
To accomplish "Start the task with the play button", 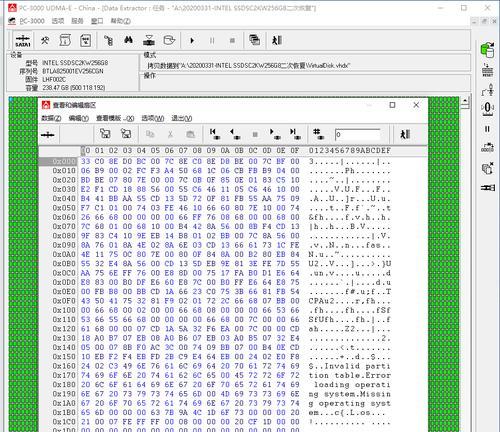I will pyautogui.click(x=192, y=41).
